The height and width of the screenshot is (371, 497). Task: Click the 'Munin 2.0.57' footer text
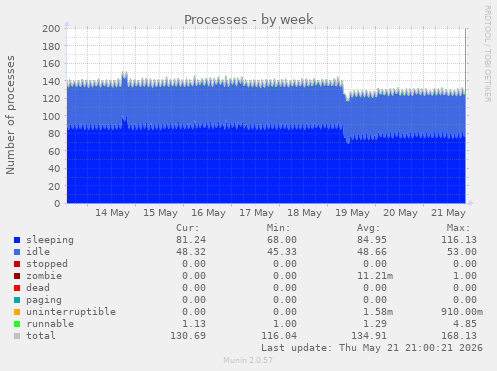[x=248, y=360]
